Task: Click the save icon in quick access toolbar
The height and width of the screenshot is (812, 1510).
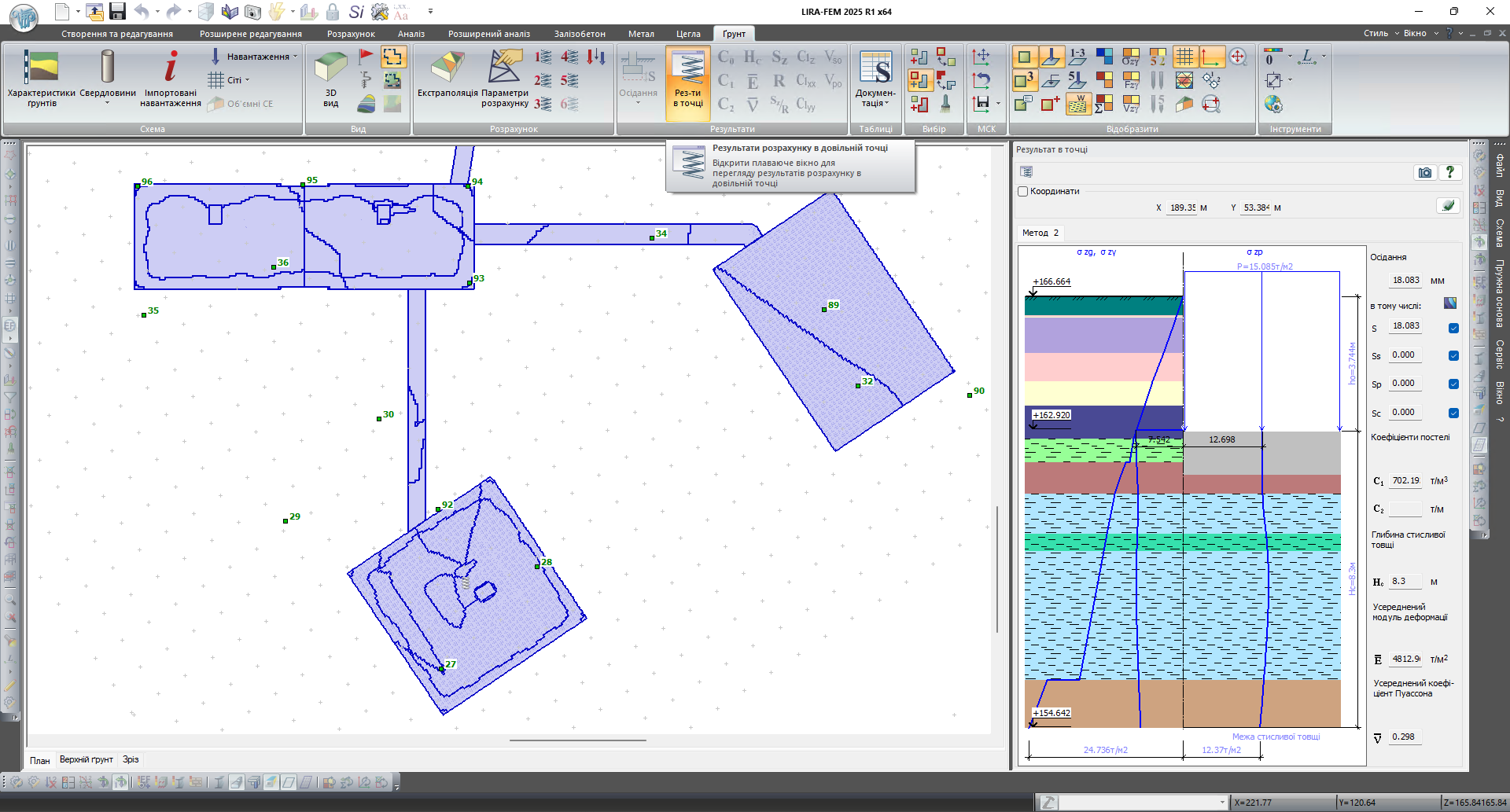Action: point(117,12)
